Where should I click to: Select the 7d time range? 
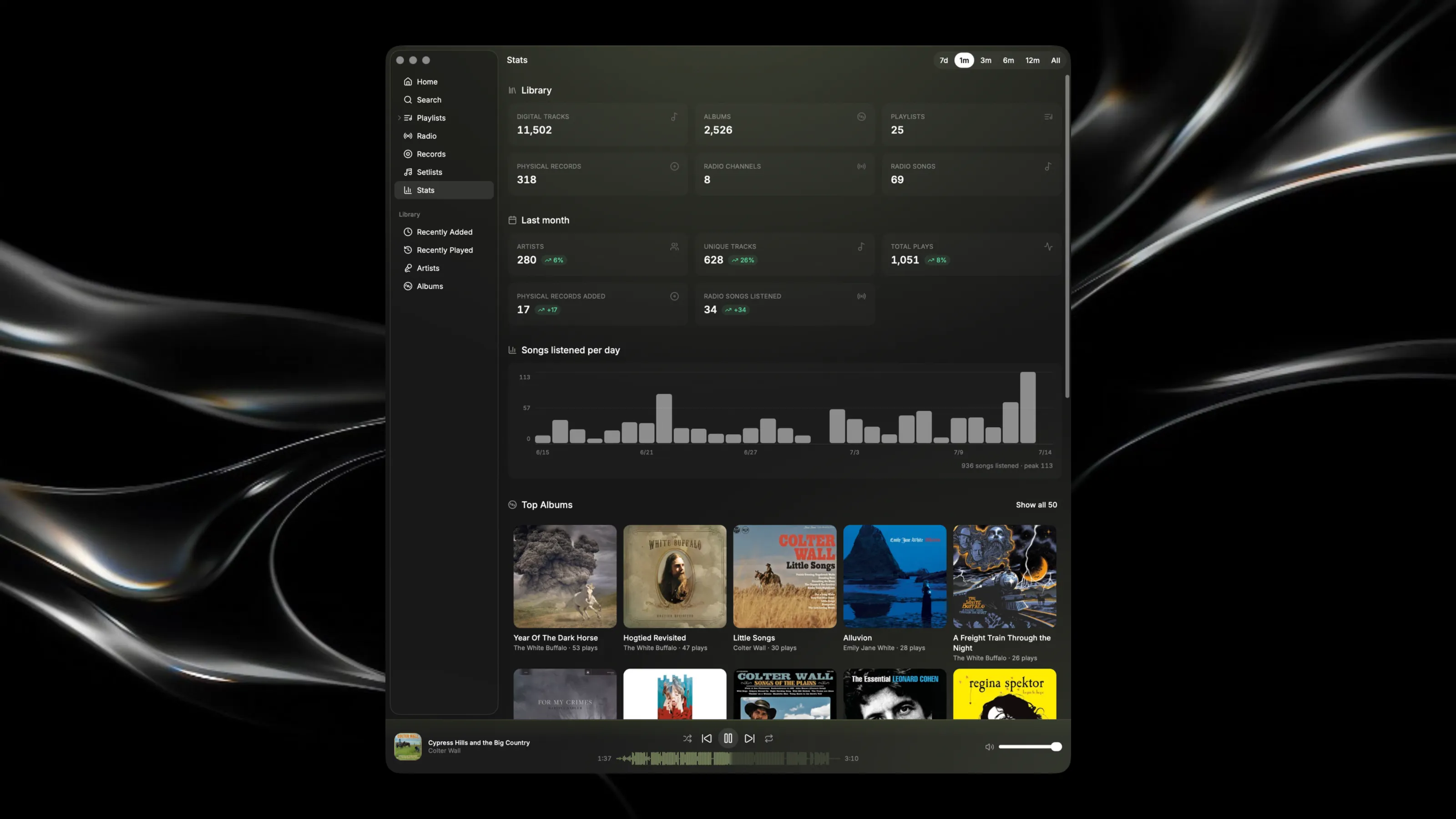coord(943,61)
